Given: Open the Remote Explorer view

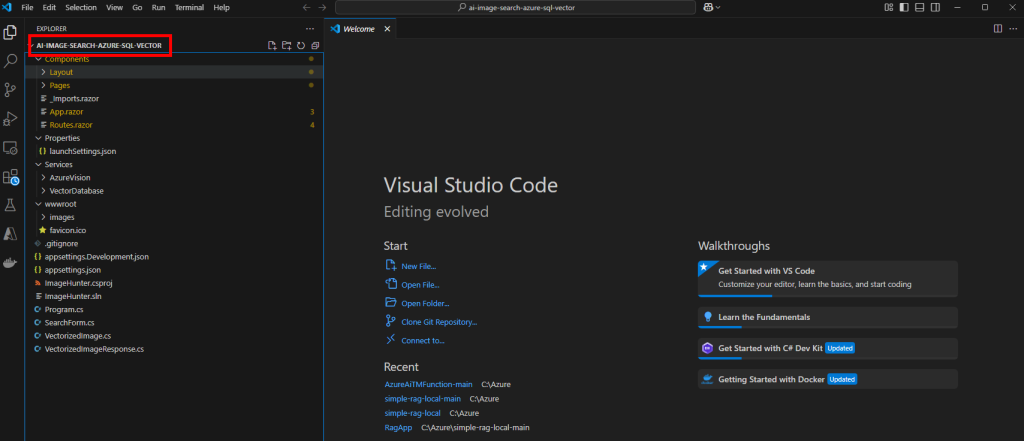Looking at the screenshot, I should tap(10, 148).
